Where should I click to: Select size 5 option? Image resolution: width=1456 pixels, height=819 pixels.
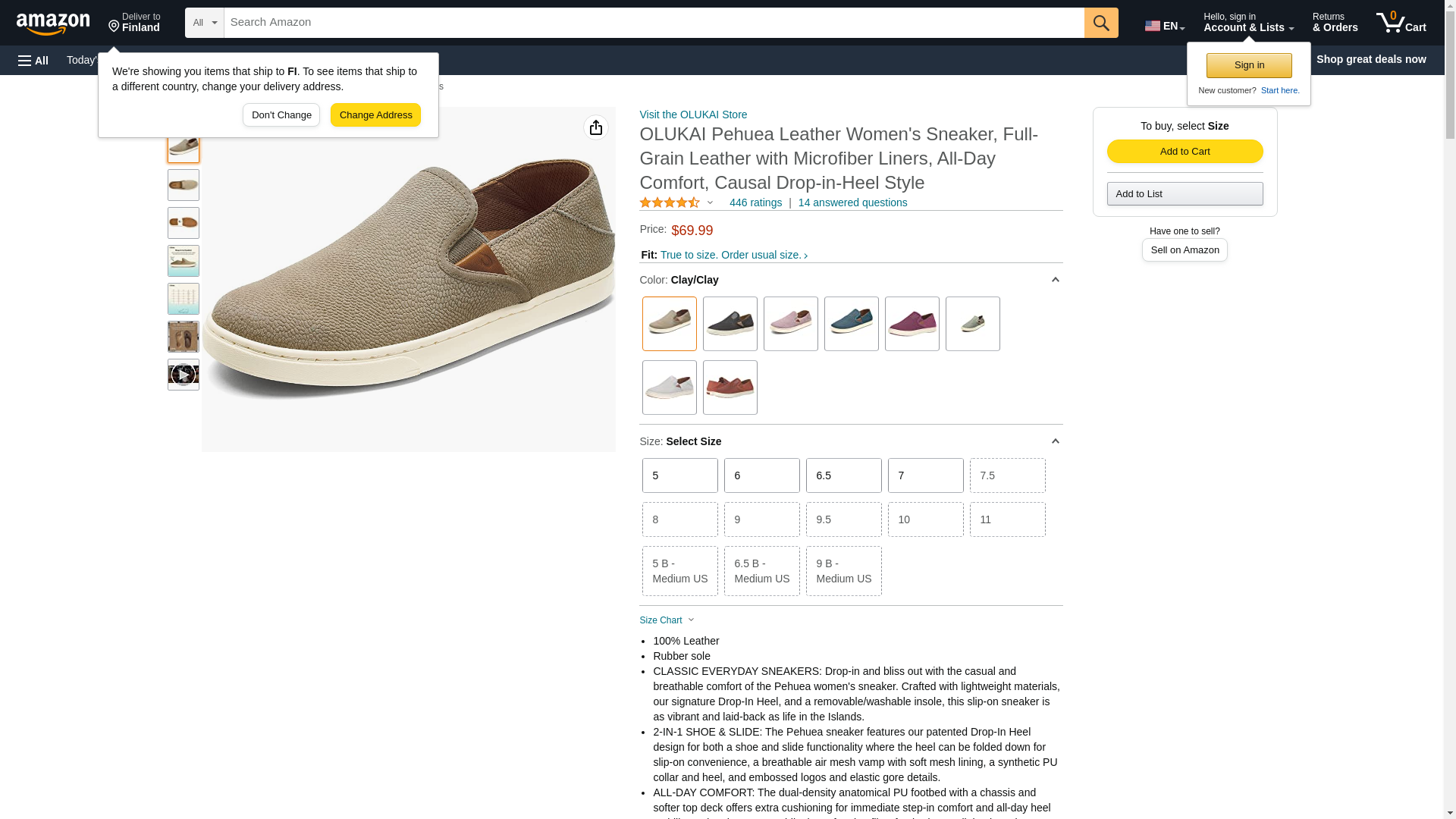tap(679, 475)
